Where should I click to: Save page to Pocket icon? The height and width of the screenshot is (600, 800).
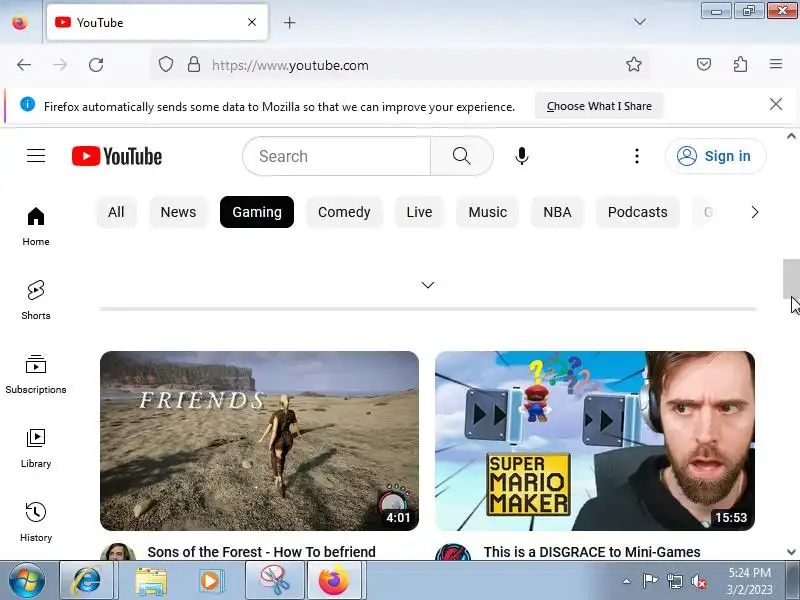click(704, 64)
